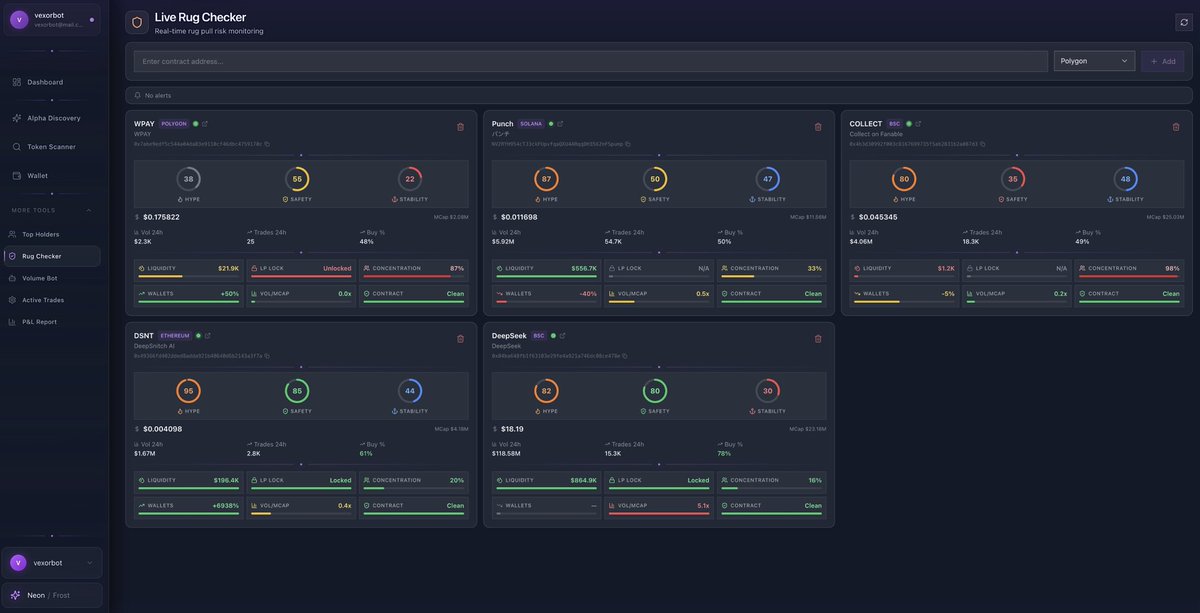
Task: Click the POLYGON badge on WPAY
Action: (x=174, y=124)
